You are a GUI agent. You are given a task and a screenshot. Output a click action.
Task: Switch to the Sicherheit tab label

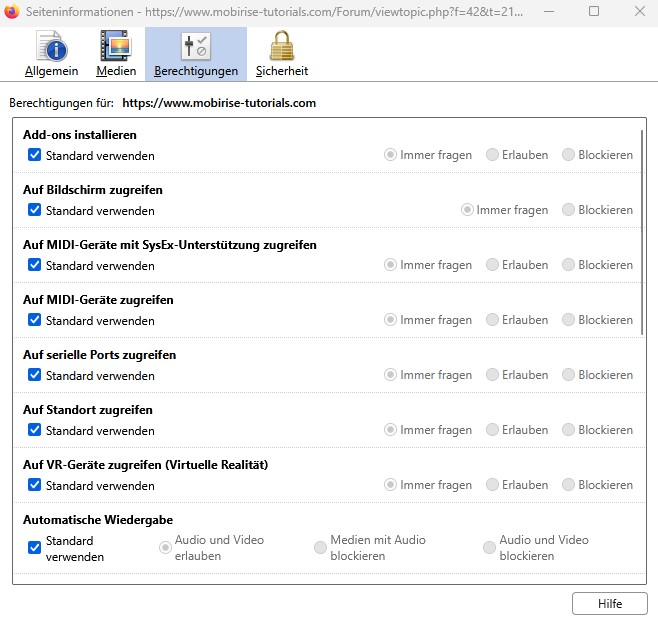tap(282, 71)
